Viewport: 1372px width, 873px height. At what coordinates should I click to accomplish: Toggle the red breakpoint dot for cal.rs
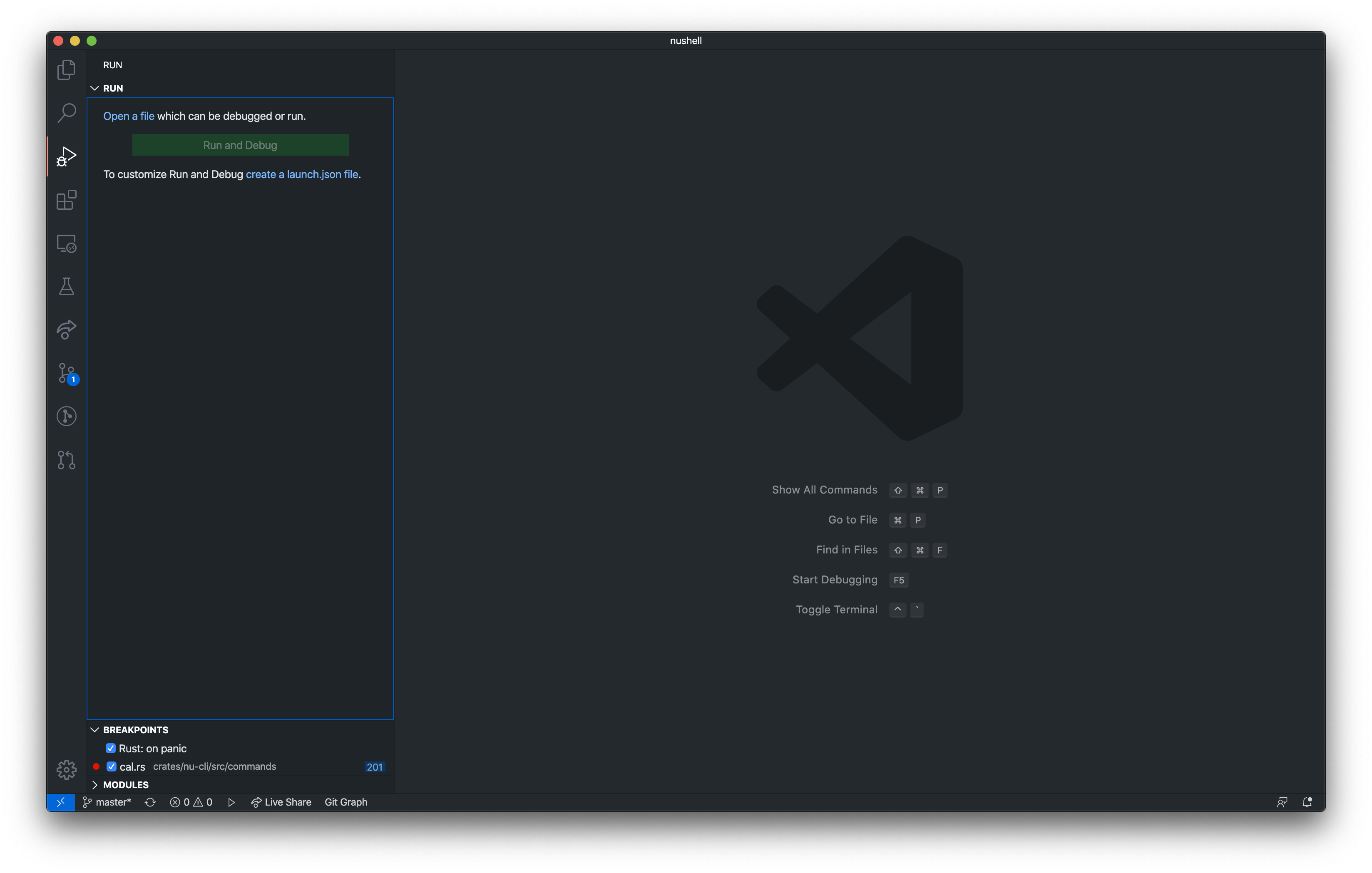coord(96,767)
